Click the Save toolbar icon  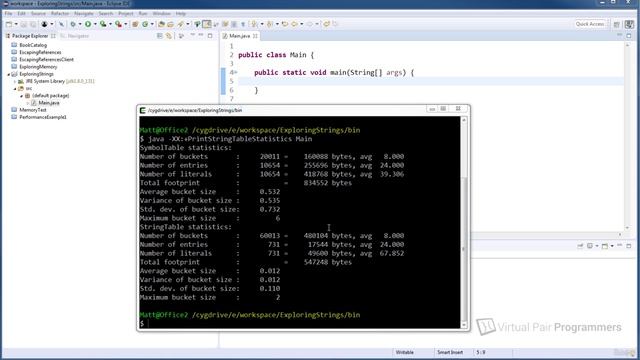point(24,24)
